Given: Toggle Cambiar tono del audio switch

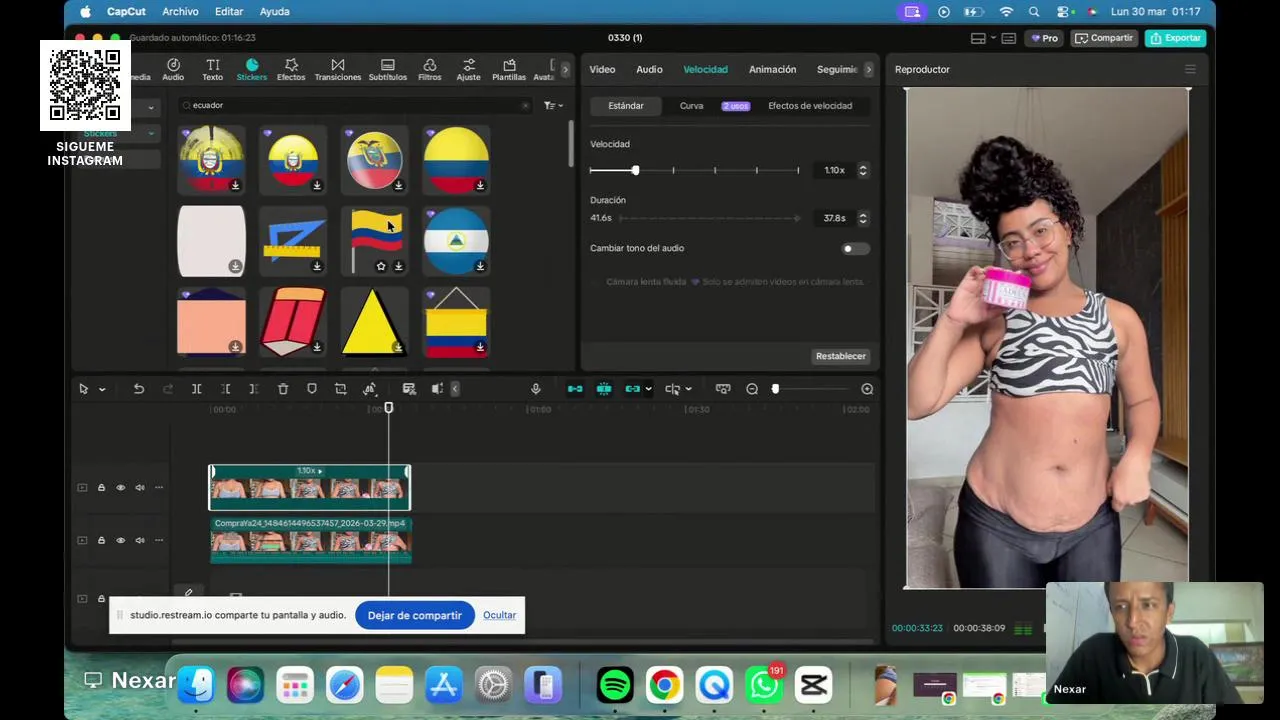Looking at the screenshot, I should pyautogui.click(x=855, y=248).
